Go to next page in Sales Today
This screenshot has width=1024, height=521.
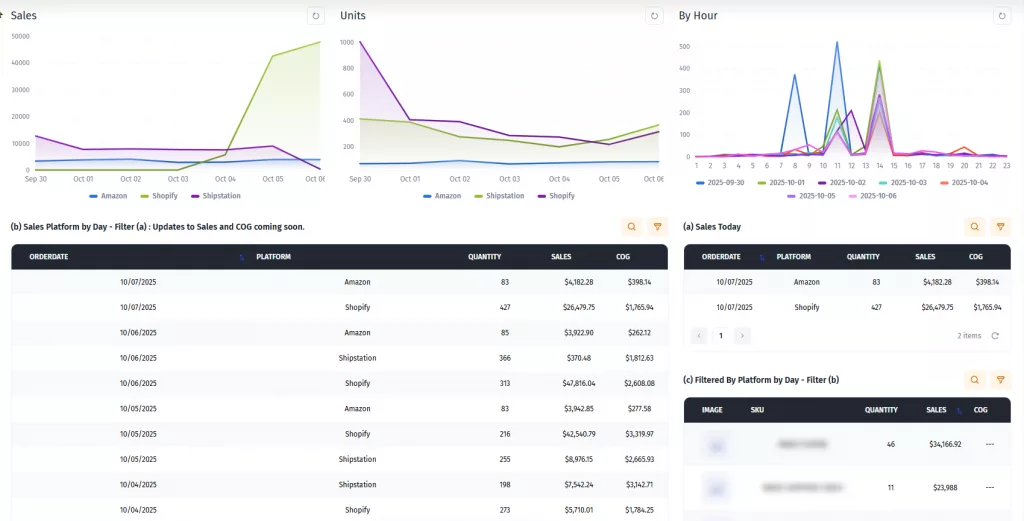pos(742,336)
